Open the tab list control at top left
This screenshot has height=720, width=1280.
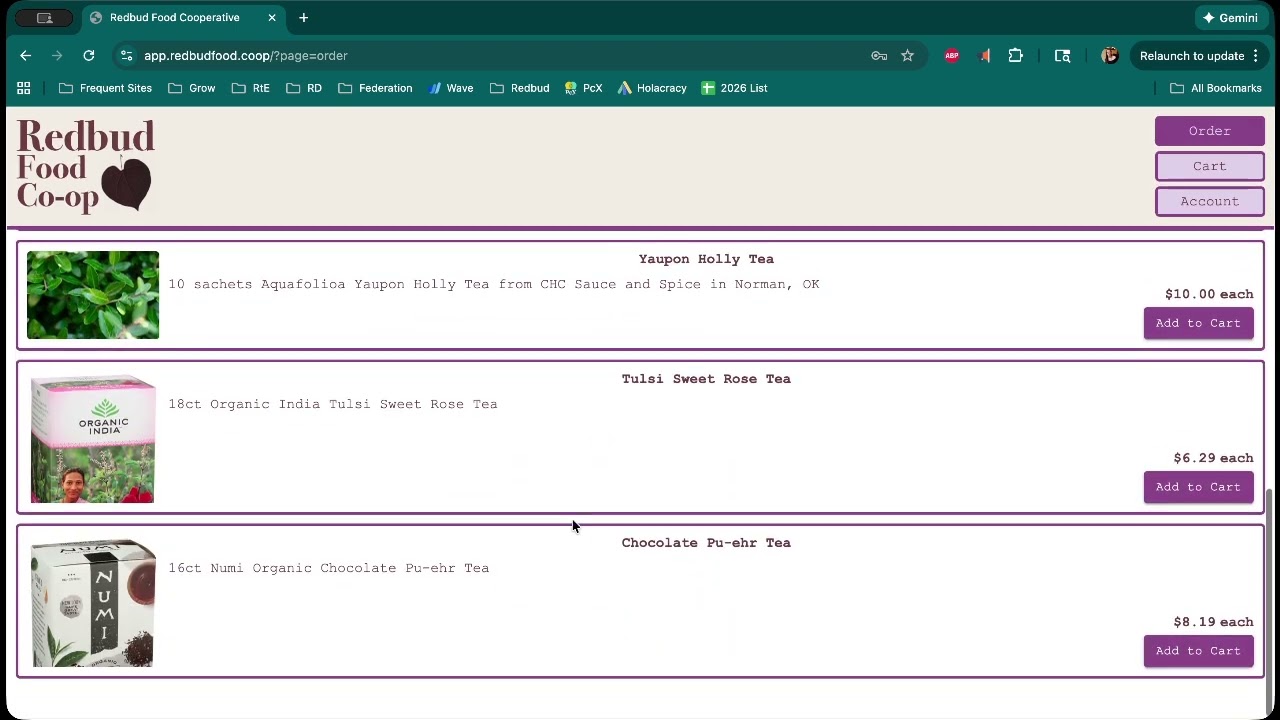pos(44,17)
